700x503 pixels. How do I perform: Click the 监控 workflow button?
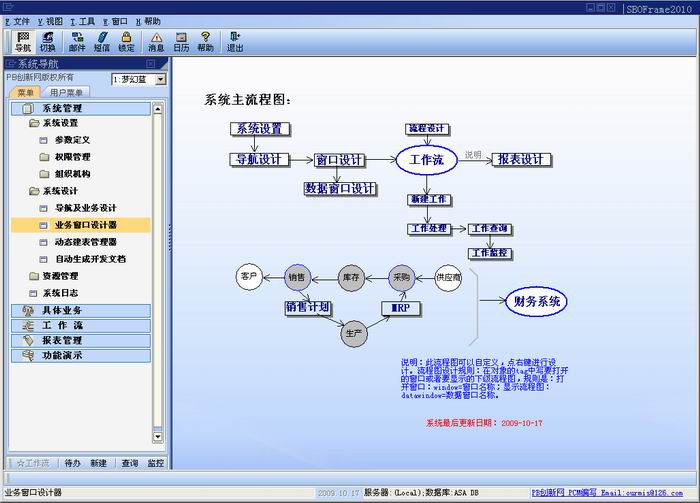[155, 463]
